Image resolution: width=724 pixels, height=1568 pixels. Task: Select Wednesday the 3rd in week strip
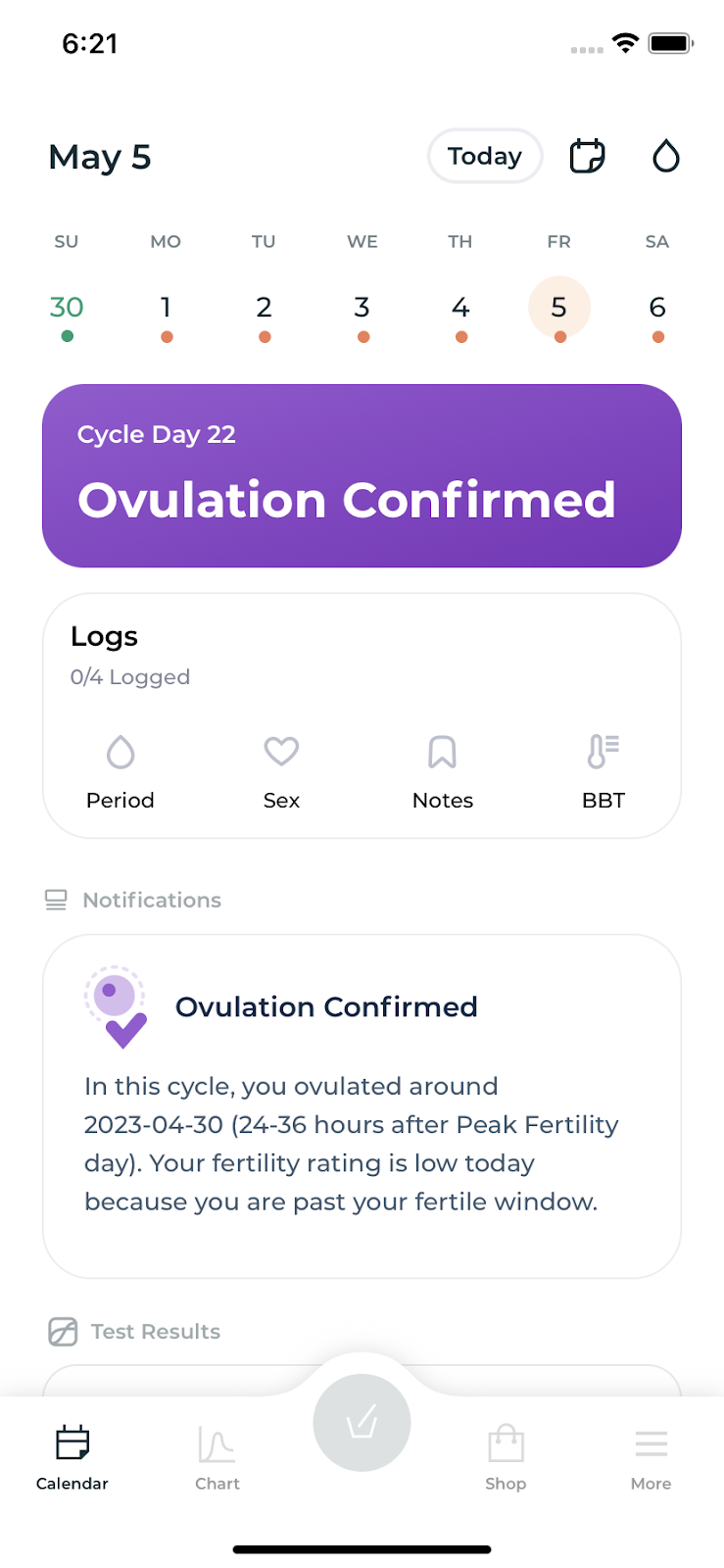362,308
